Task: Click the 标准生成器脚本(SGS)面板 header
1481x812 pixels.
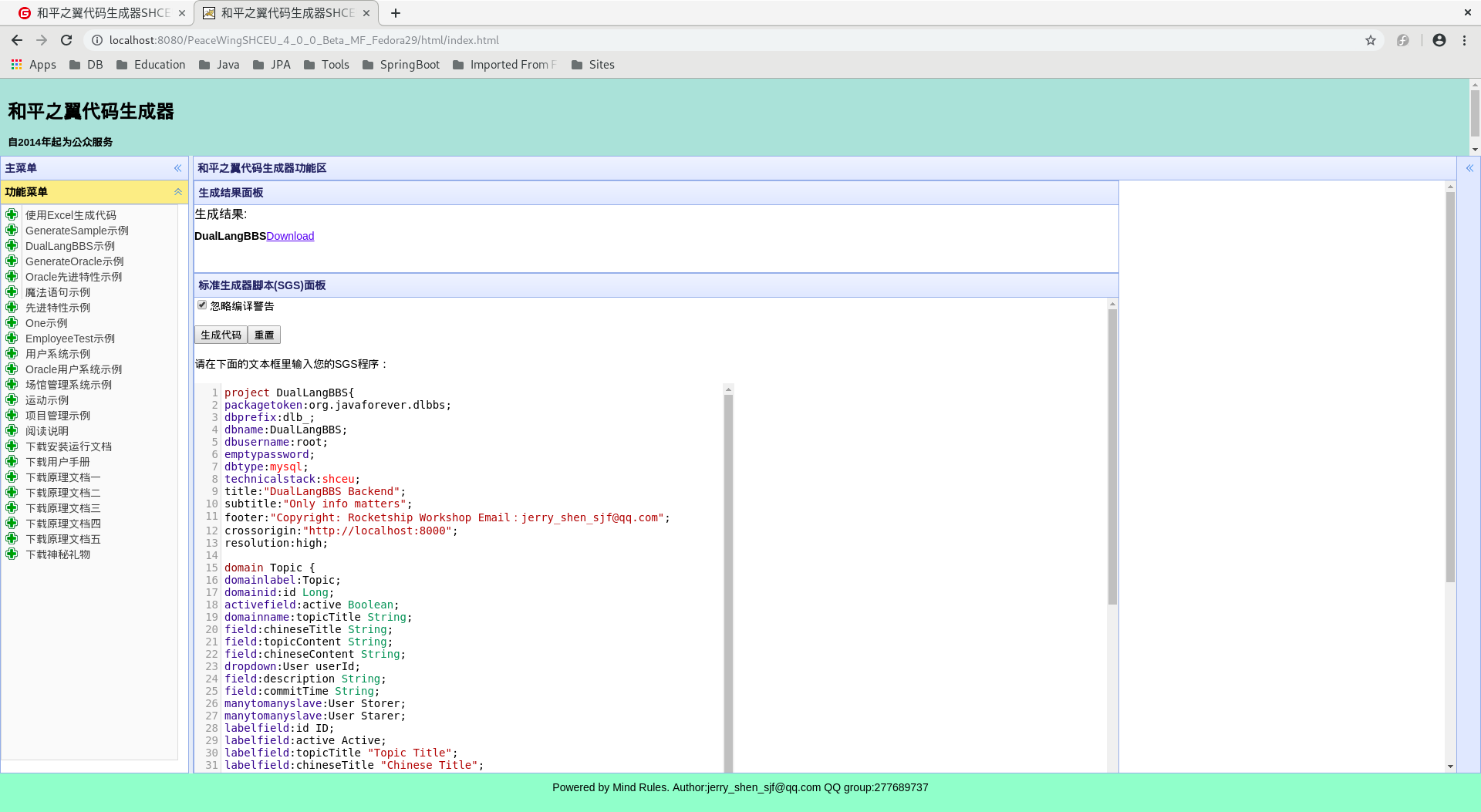Action: tap(656, 285)
